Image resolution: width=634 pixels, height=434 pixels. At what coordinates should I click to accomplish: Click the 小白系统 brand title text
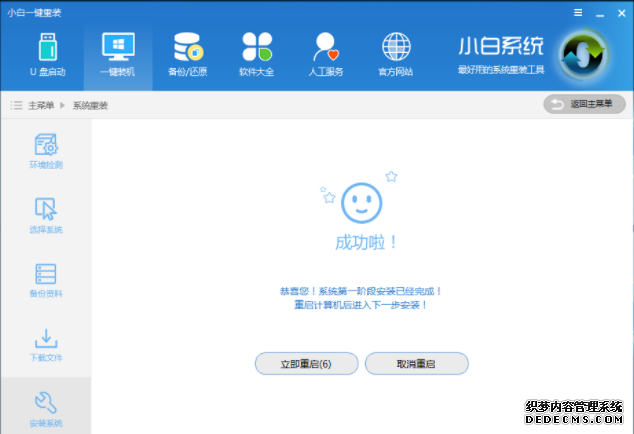pos(501,46)
